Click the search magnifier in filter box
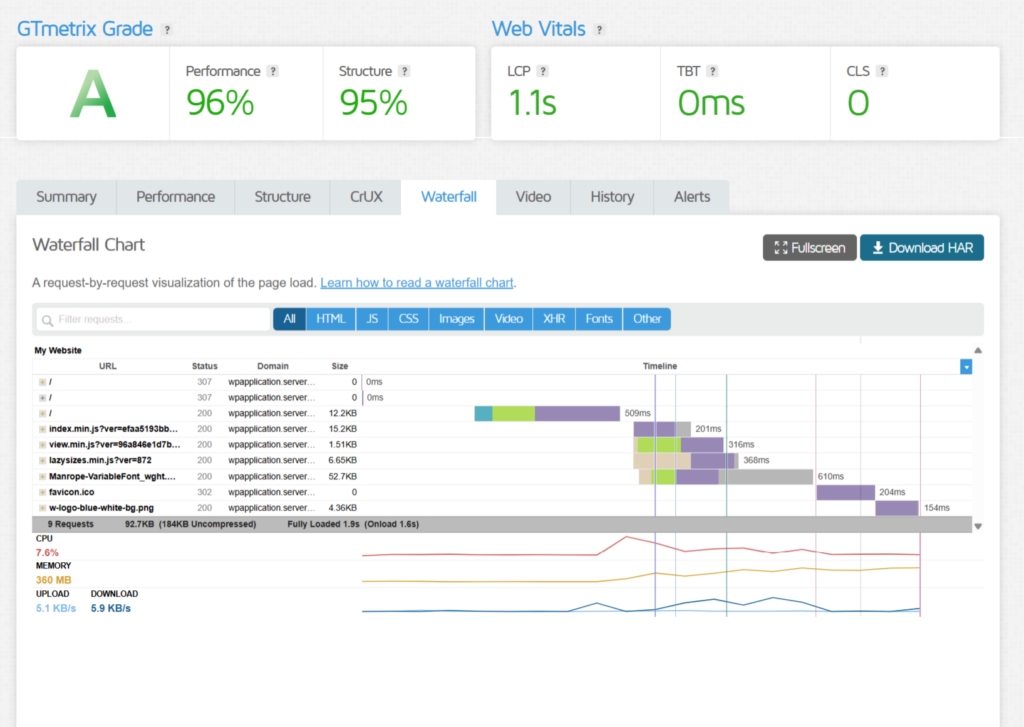The image size is (1024, 727). [47, 320]
